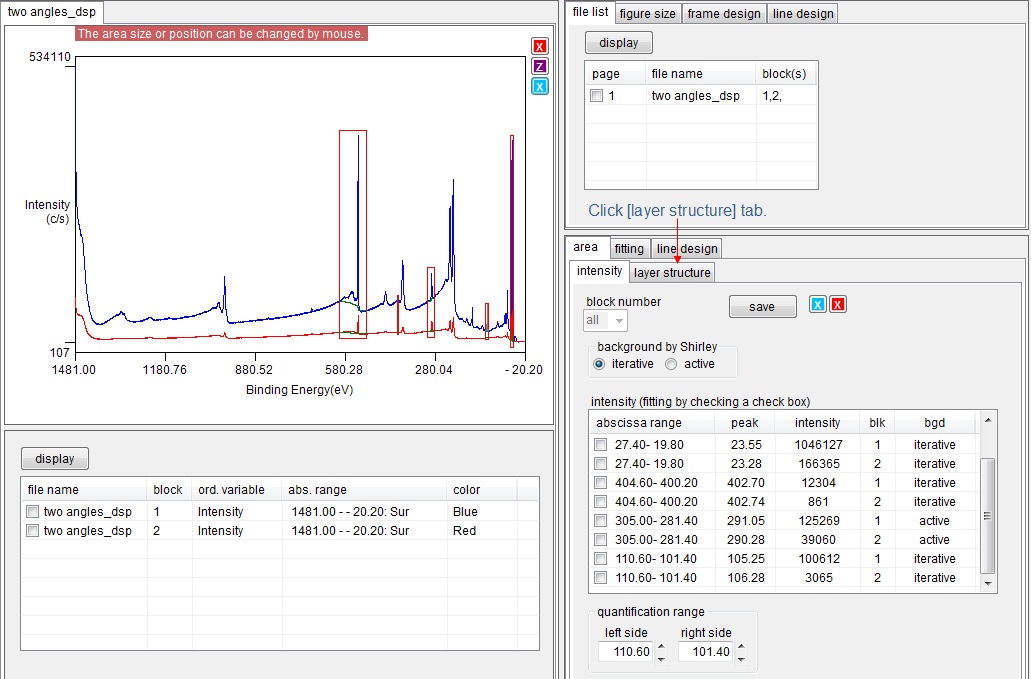Screen dimensions: 1031x679
Task: Check the 305.00-281.40 block 1 row
Action: [601, 521]
